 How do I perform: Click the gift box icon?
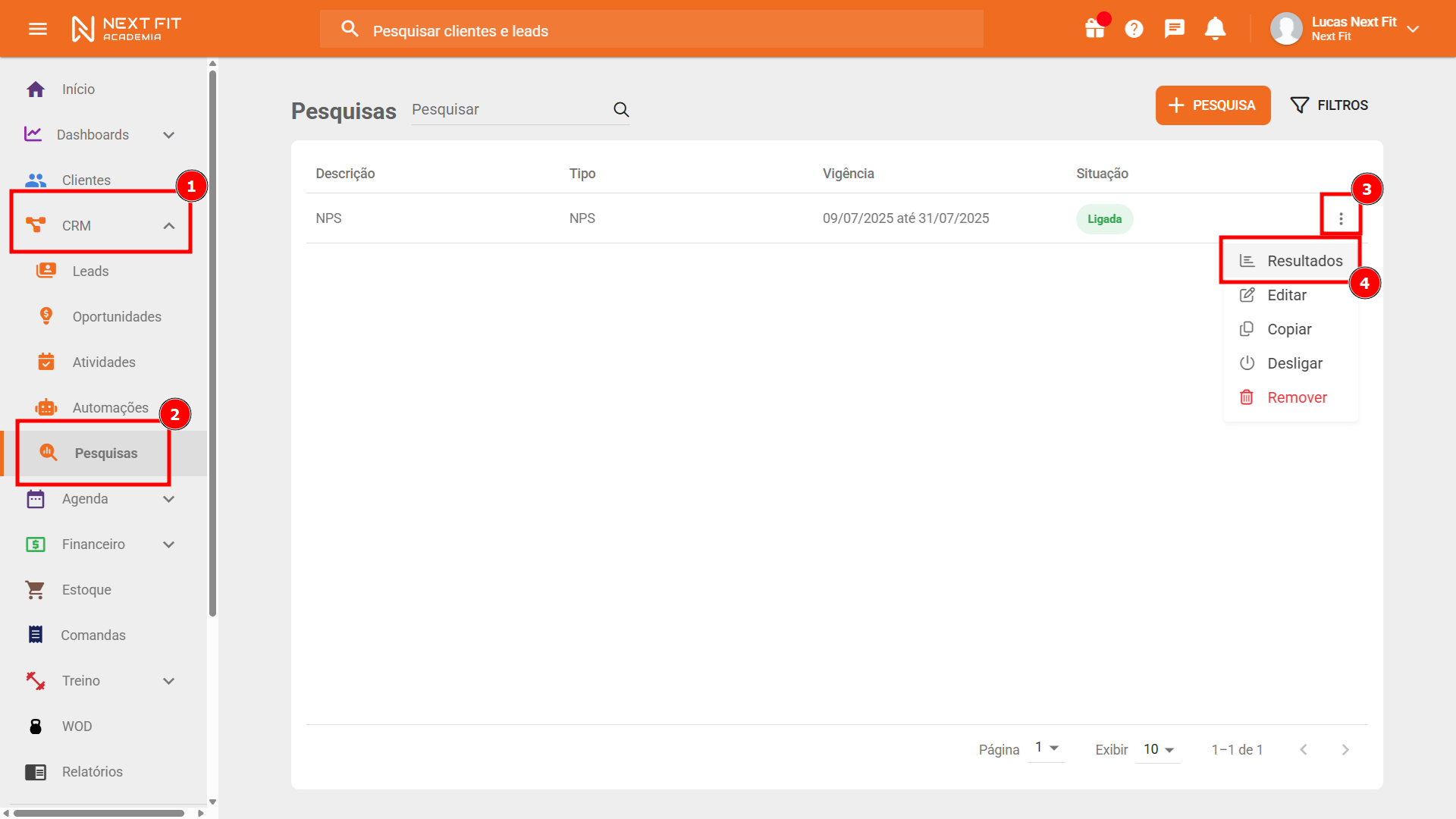click(x=1094, y=29)
